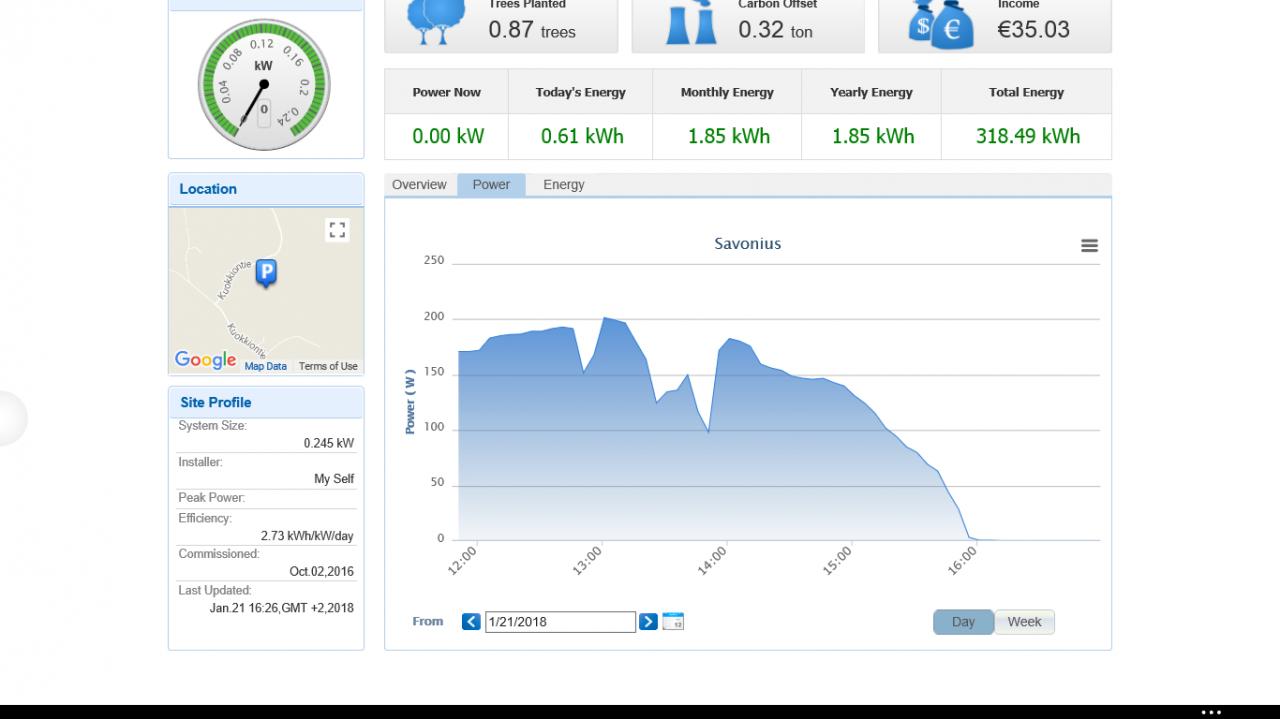Click the blue P map marker
1280x719 pixels.
pyautogui.click(x=266, y=273)
